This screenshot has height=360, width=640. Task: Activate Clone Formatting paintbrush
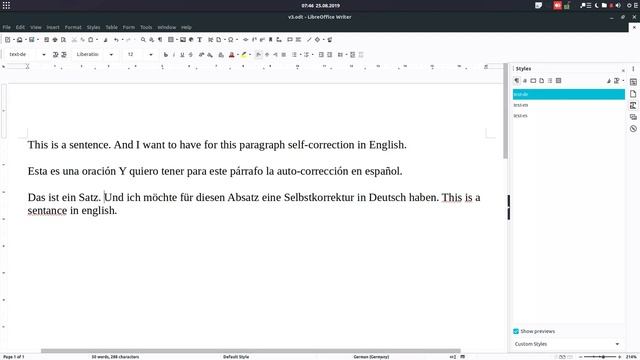[105, 40]
